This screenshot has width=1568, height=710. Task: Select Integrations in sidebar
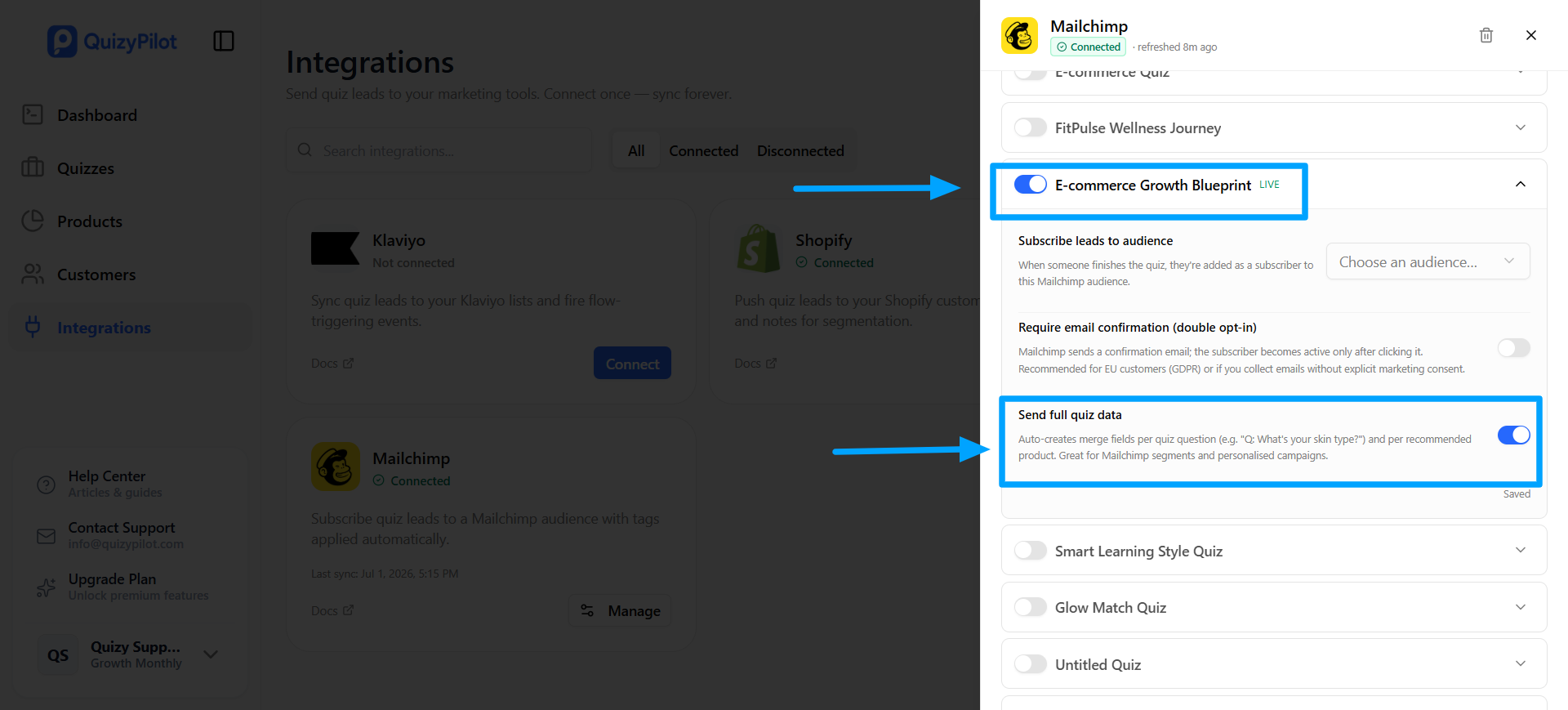click(x=131, y=327)
